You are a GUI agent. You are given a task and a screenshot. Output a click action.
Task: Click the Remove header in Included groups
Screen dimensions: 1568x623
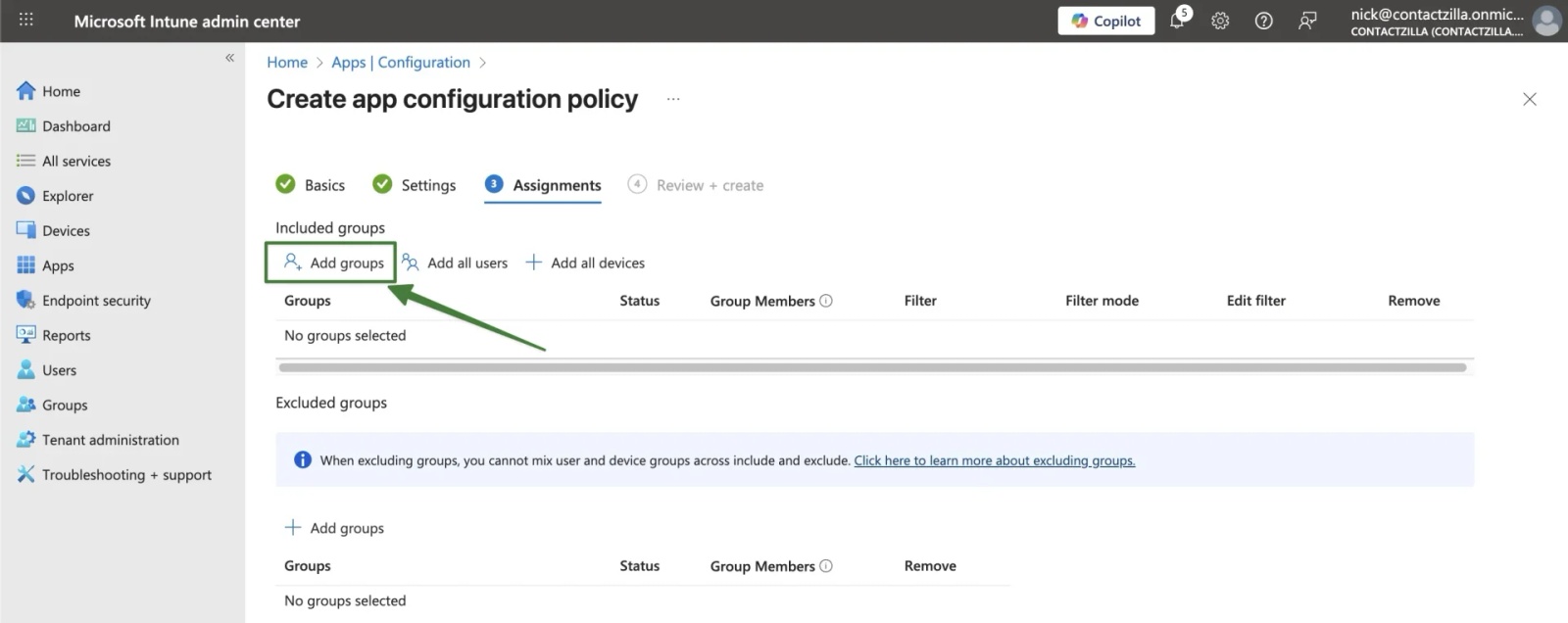pos(1414,301)
